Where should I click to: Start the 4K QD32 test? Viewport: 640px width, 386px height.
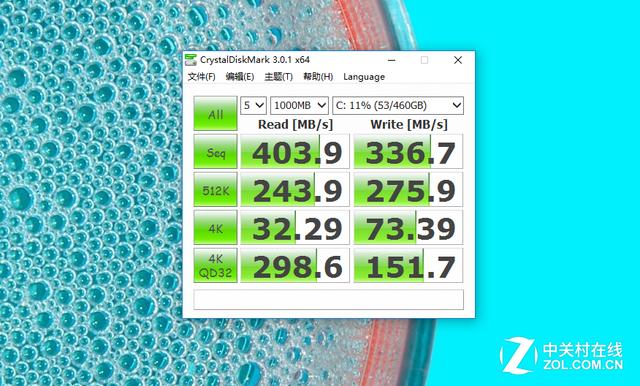point(216,265)
